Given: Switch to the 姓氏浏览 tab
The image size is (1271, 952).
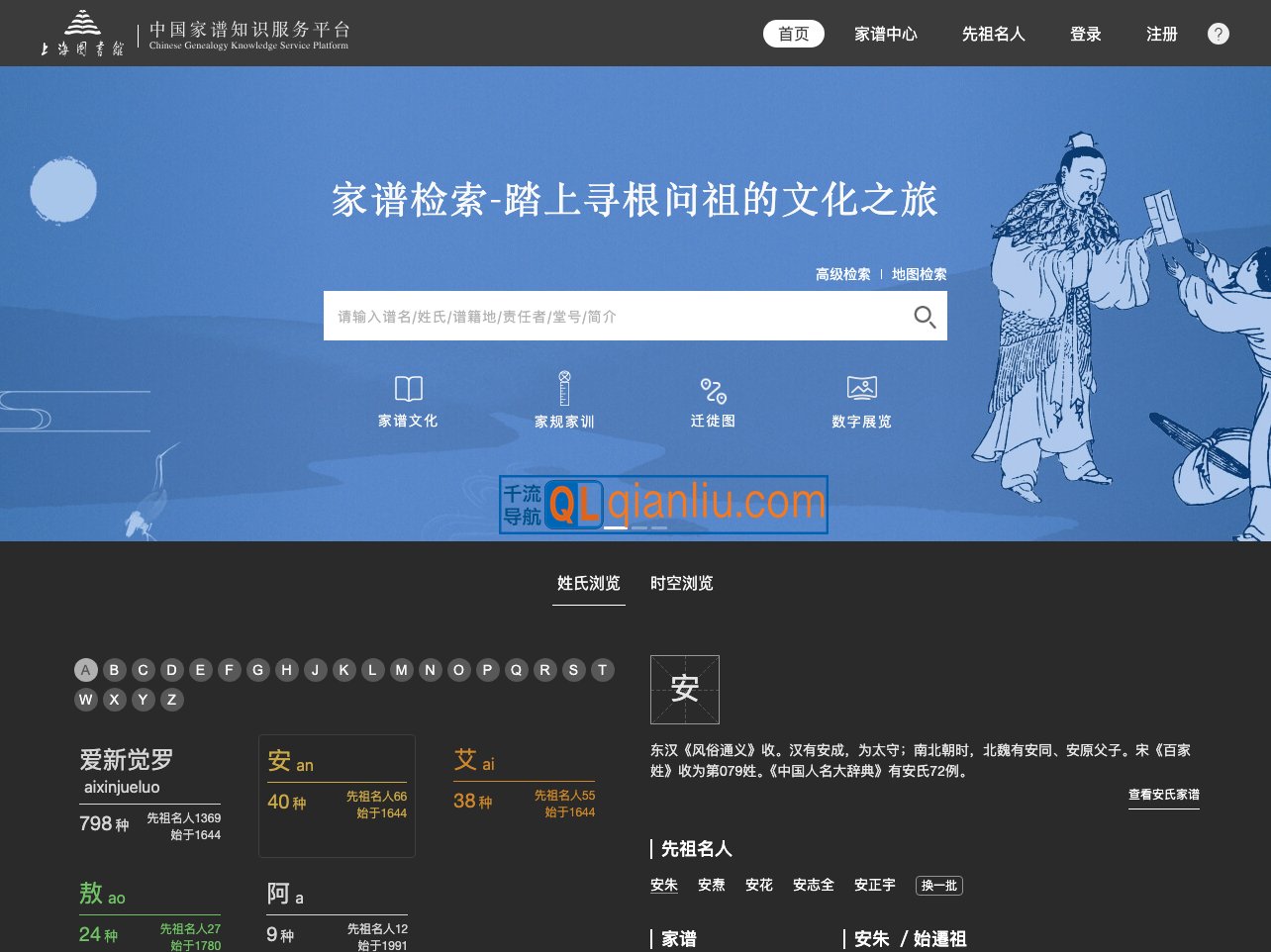Looking at the screenshot, I should pyautogui.click(x=588, y=583).
